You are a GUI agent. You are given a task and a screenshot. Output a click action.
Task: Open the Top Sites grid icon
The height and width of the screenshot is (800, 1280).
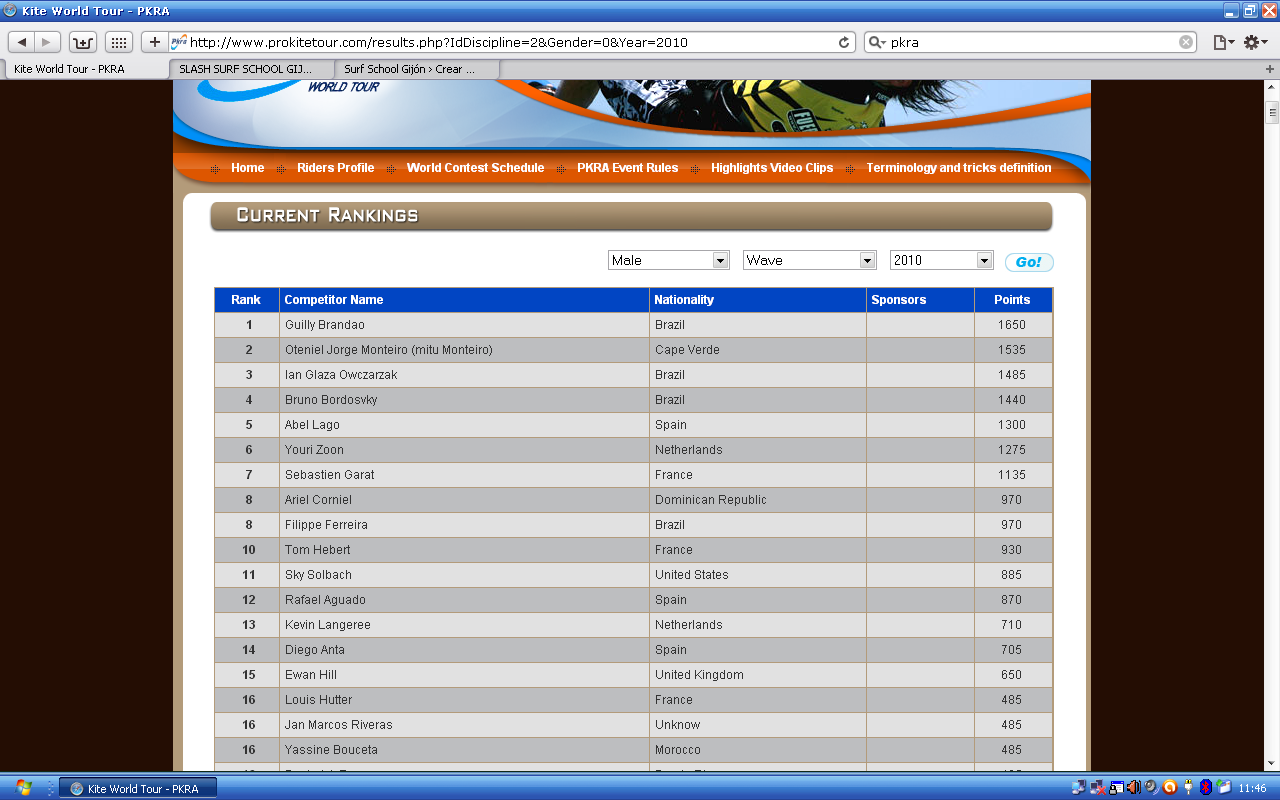[118, 42]
